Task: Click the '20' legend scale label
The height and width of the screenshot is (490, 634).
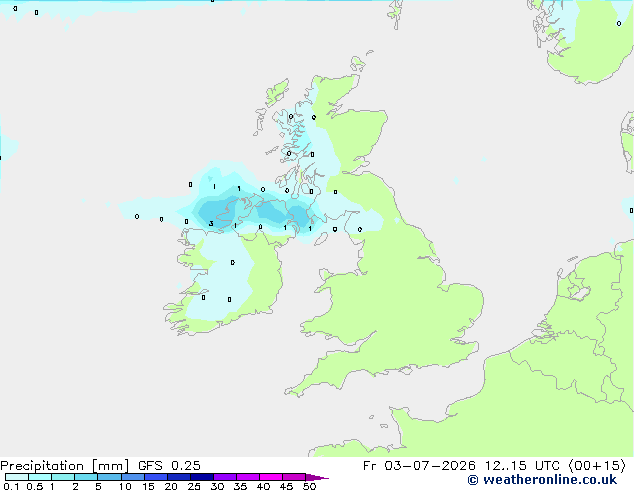Action: pos(171,486)
